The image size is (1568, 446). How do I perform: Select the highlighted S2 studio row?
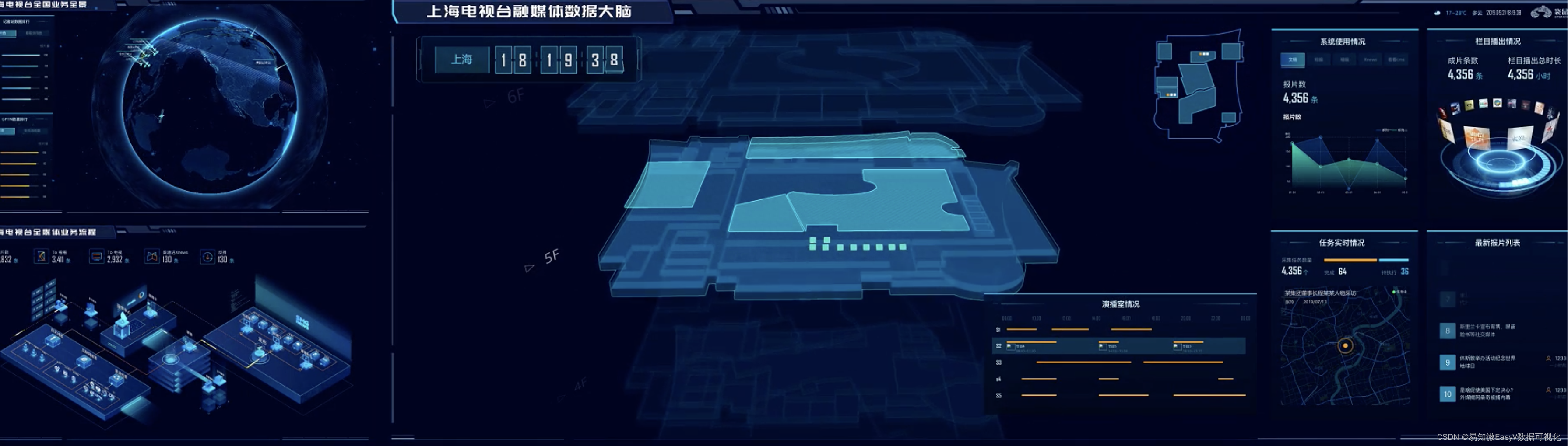coord(1119,346)
